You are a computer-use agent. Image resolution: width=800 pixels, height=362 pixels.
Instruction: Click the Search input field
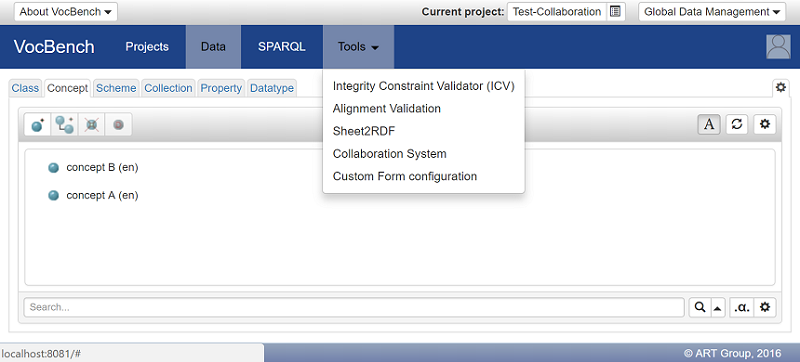(354, 307)
